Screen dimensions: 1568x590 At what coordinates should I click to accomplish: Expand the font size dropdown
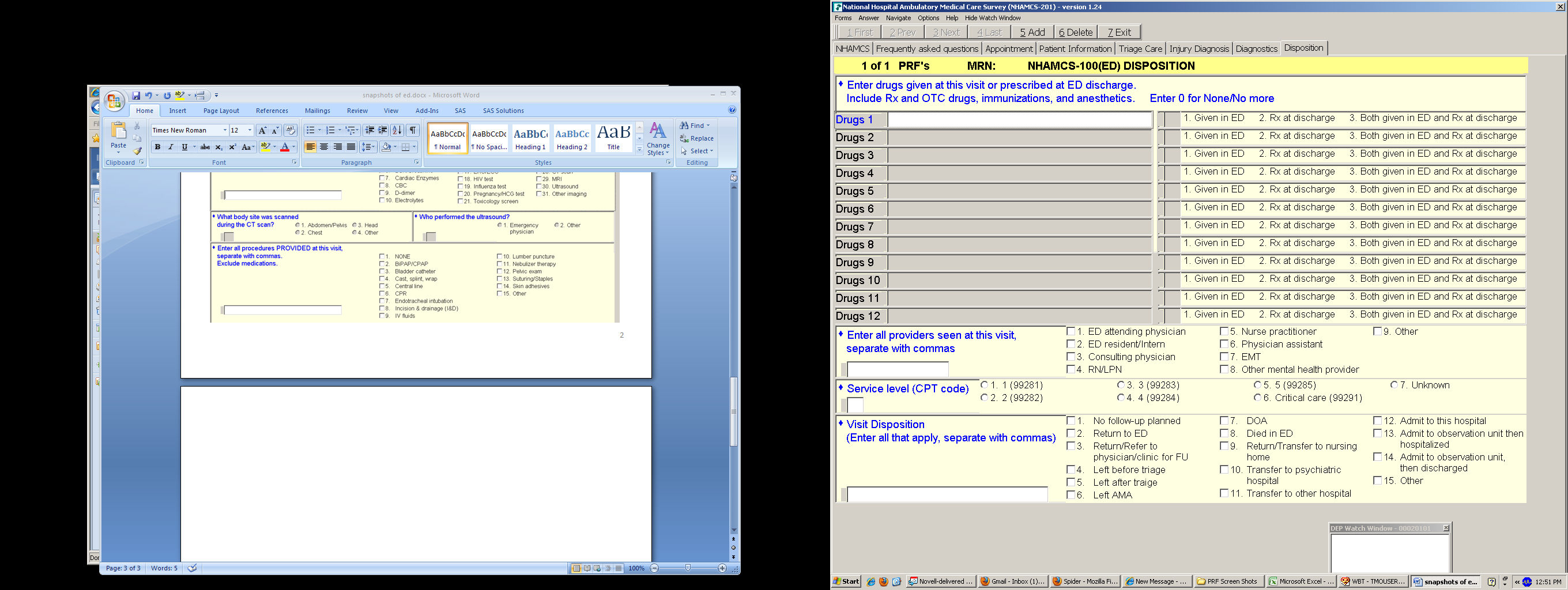[250, 130]
